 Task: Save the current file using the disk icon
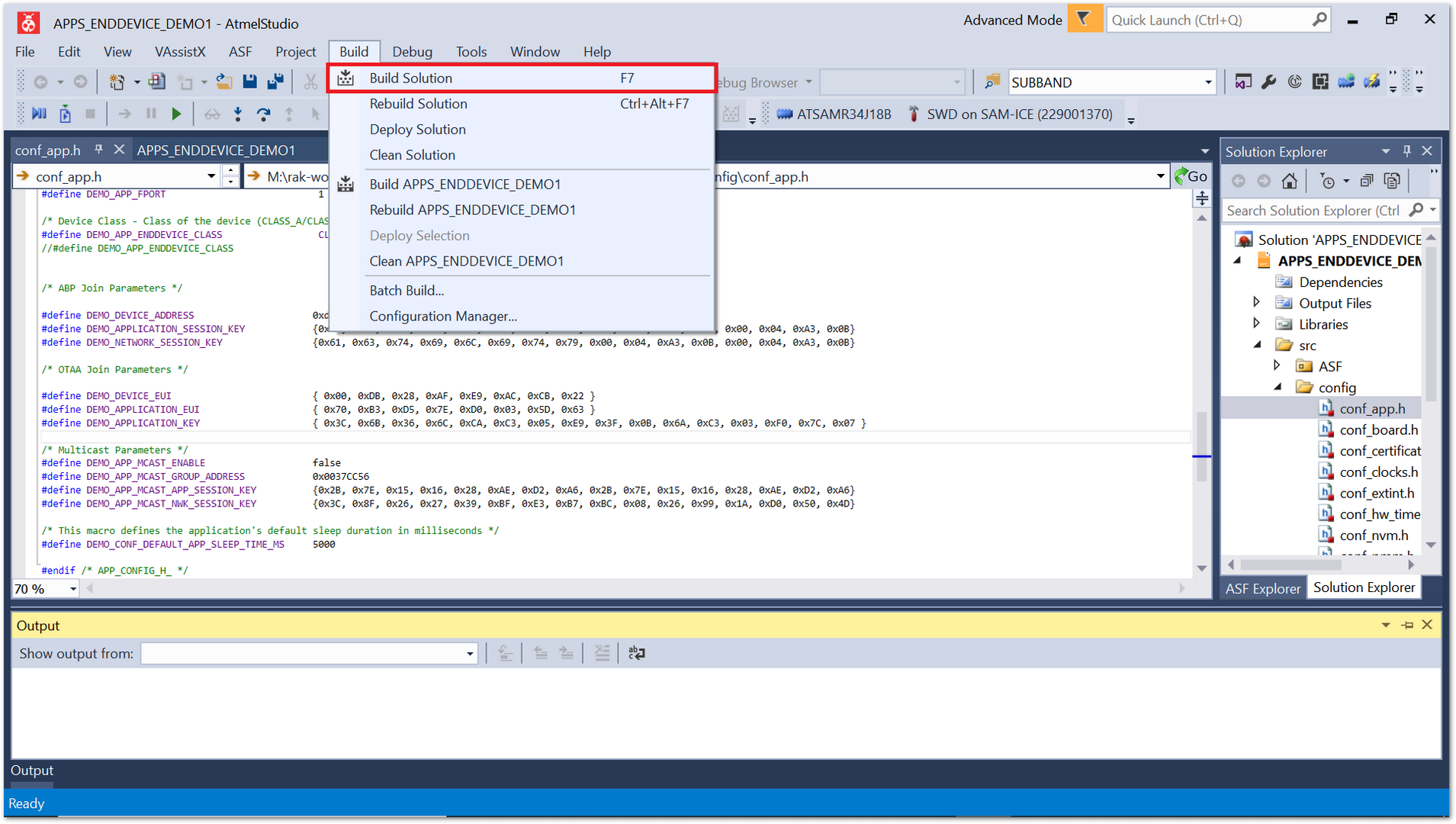click(250, 82)
